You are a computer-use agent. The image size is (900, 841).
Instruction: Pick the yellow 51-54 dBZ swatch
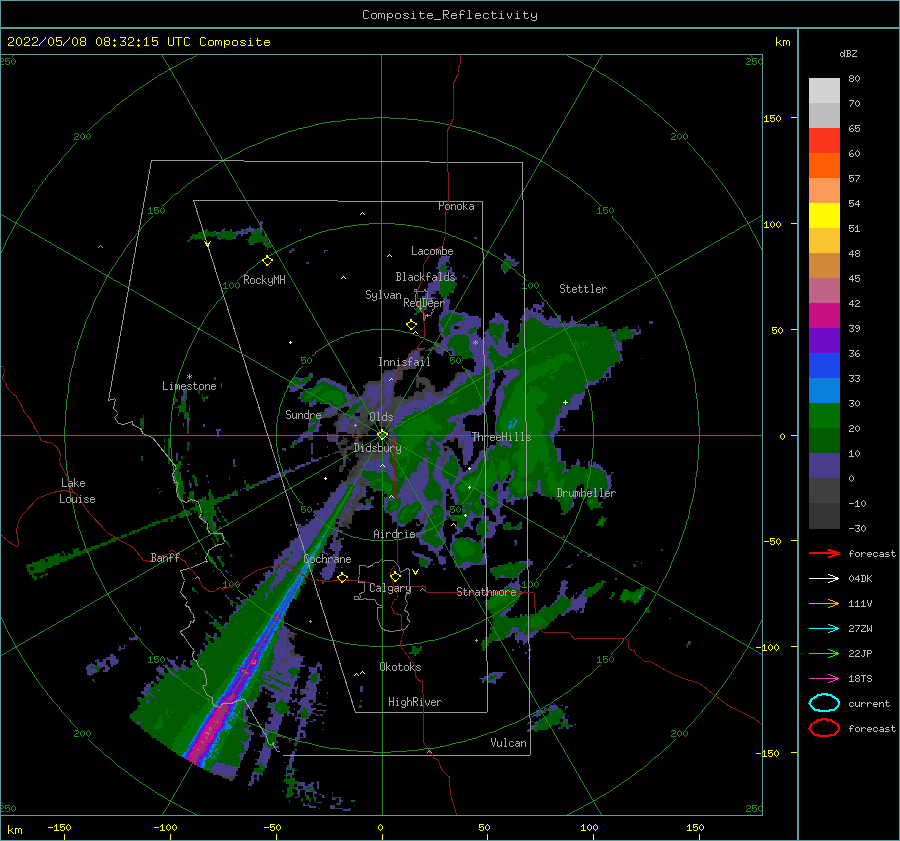[824, 216]
